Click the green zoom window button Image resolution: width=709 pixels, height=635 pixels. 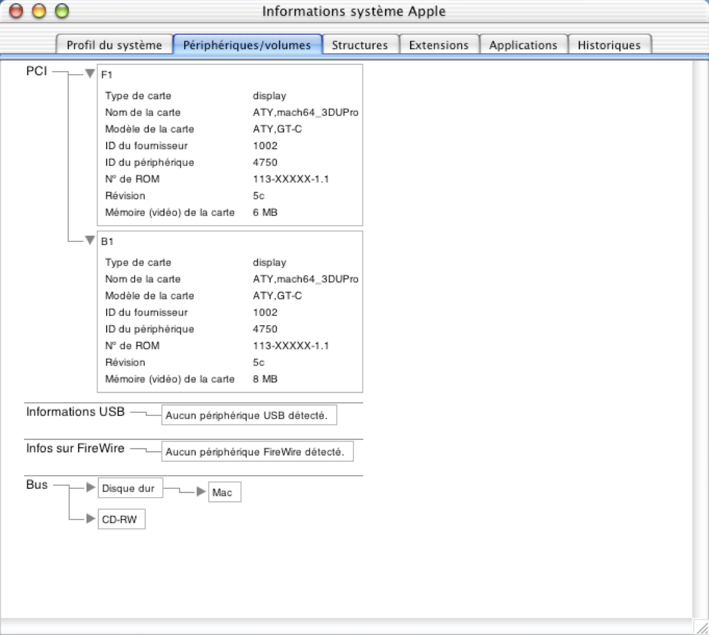[x=61, y=10]
